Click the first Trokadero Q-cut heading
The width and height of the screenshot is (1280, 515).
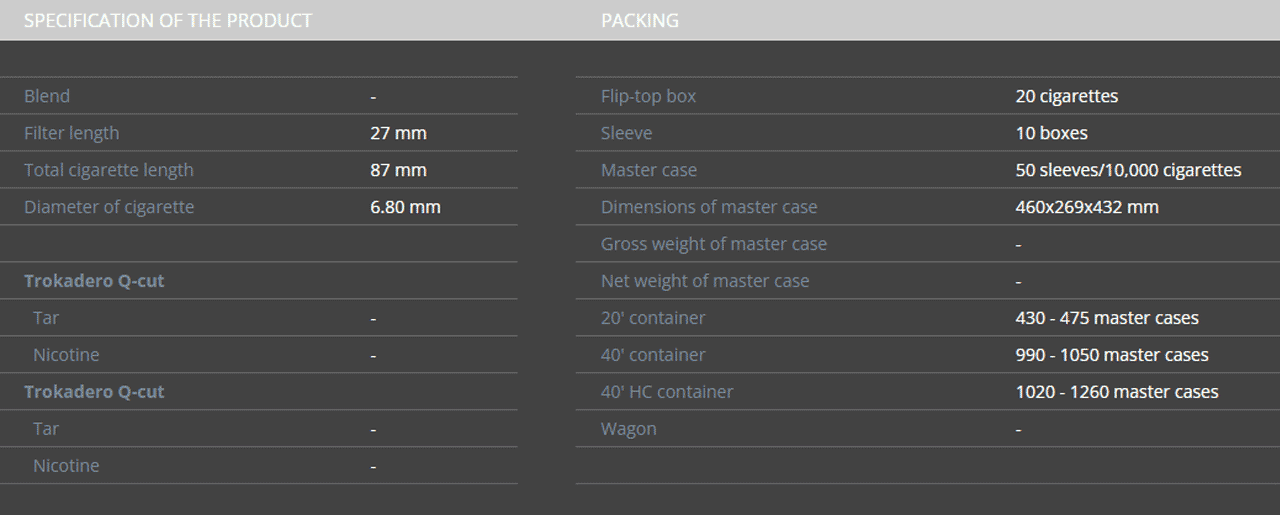[94, 281]
